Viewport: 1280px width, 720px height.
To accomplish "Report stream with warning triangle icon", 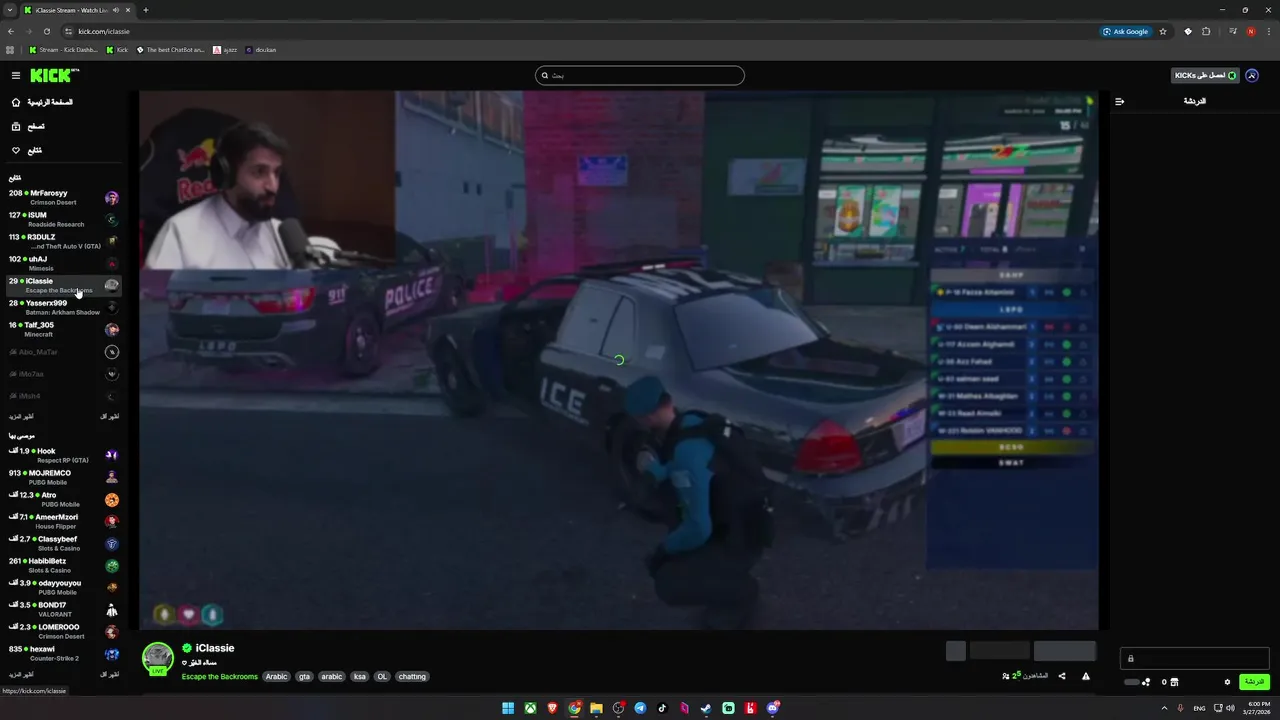I will pyautogui.click(x=1086, y=676).
